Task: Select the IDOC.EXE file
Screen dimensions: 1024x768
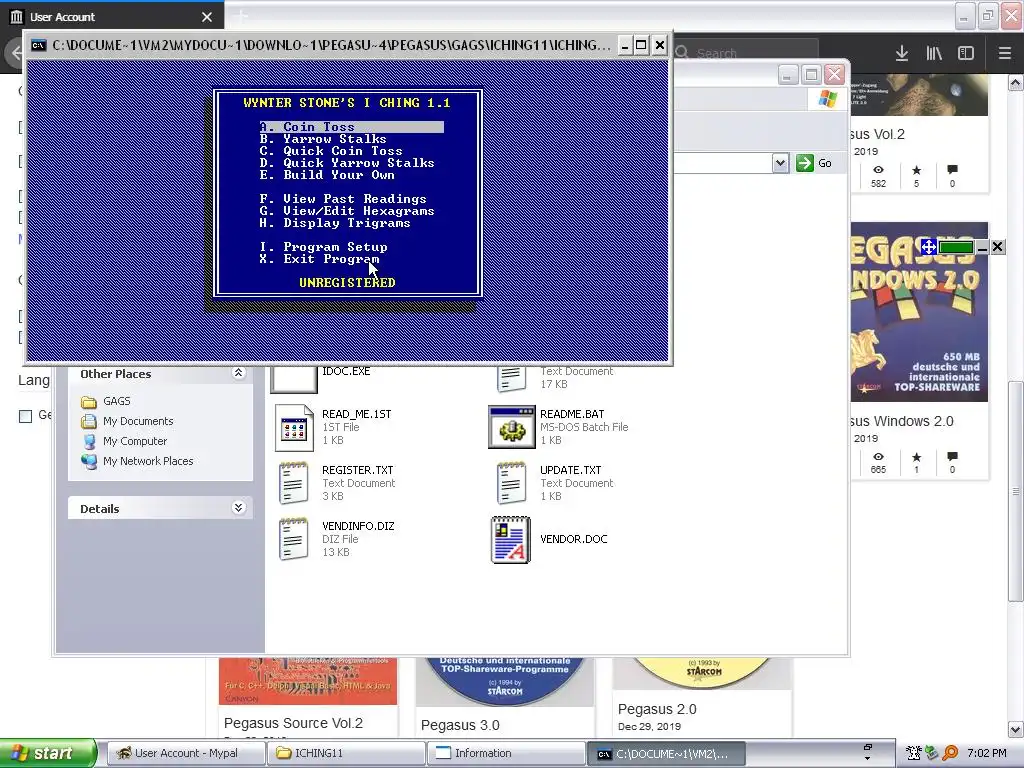Action: [346, 371]
